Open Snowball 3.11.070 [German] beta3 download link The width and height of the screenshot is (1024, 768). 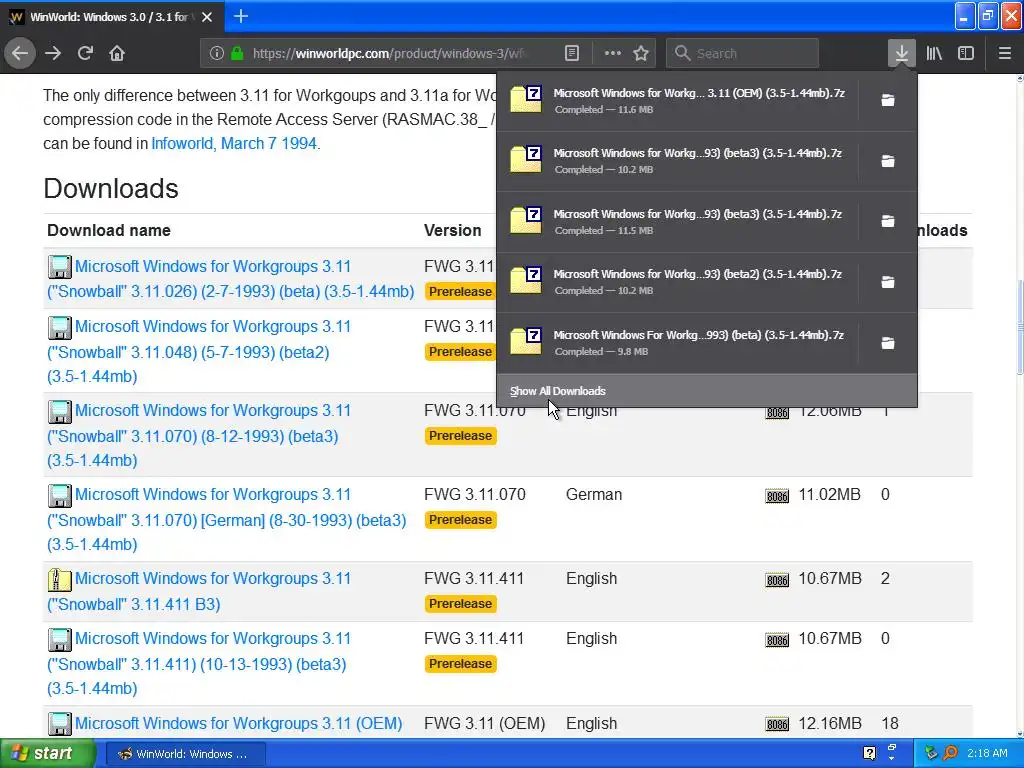226,520
